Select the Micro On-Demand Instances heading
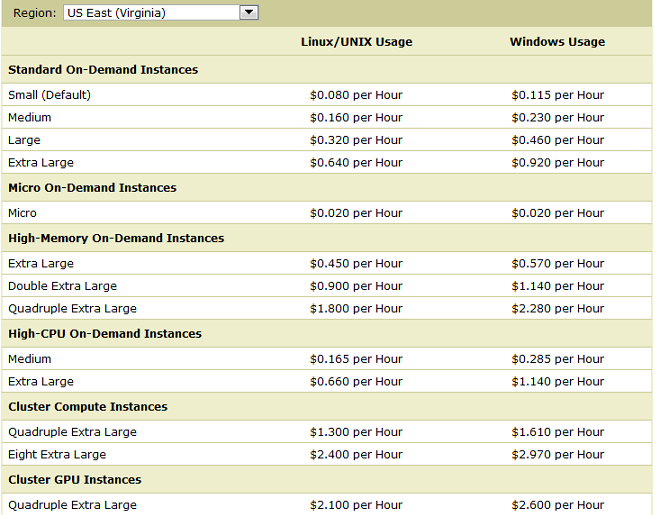658x515 pixels. [92, 188]
